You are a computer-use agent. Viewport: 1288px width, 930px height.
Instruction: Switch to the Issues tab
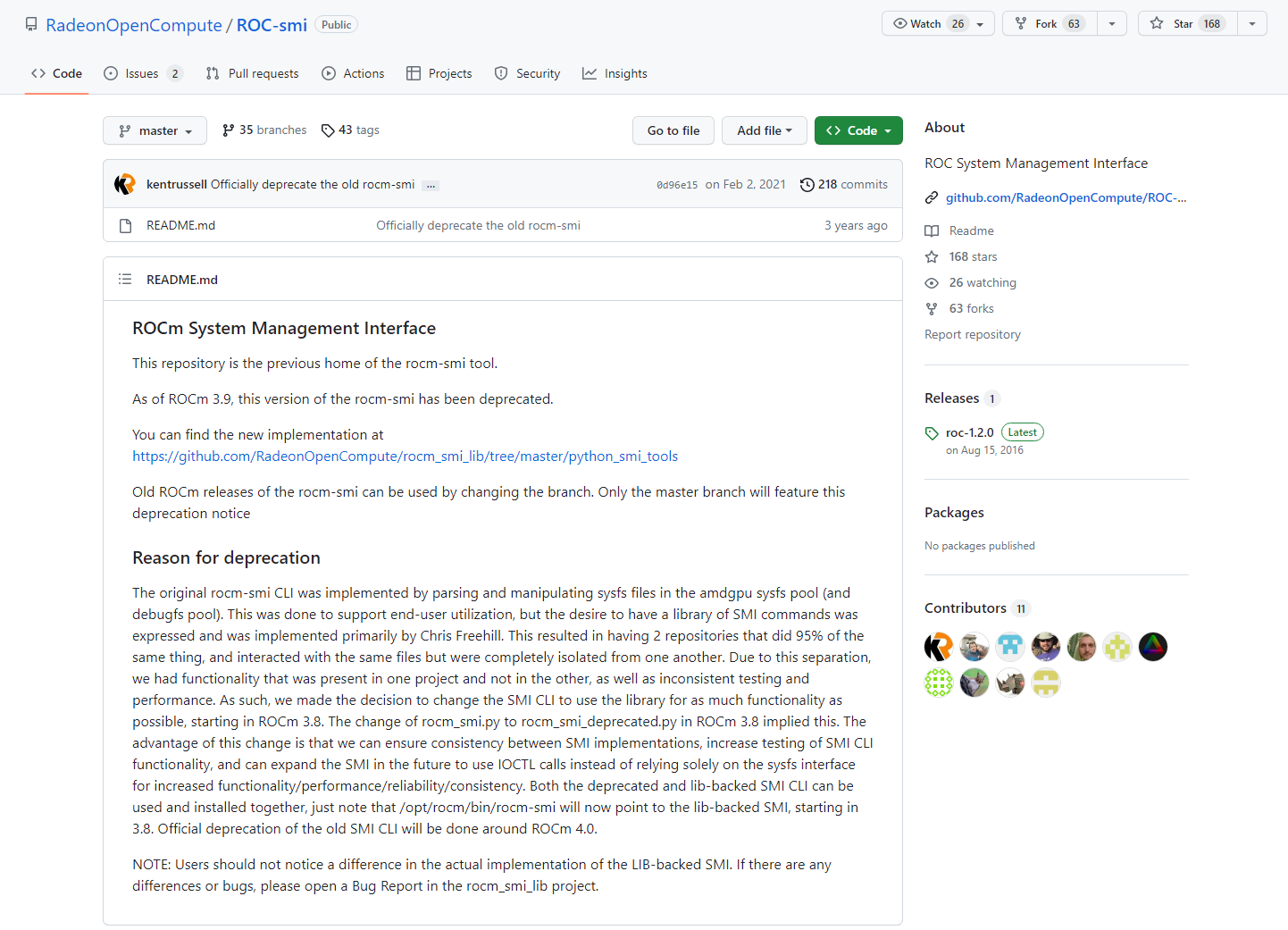142,74
